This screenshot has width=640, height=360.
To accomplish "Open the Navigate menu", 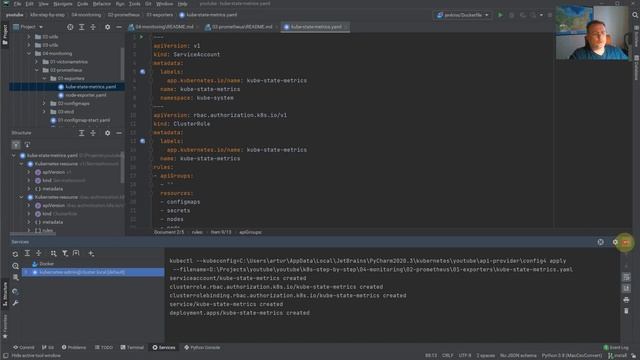I will (63, 4).
